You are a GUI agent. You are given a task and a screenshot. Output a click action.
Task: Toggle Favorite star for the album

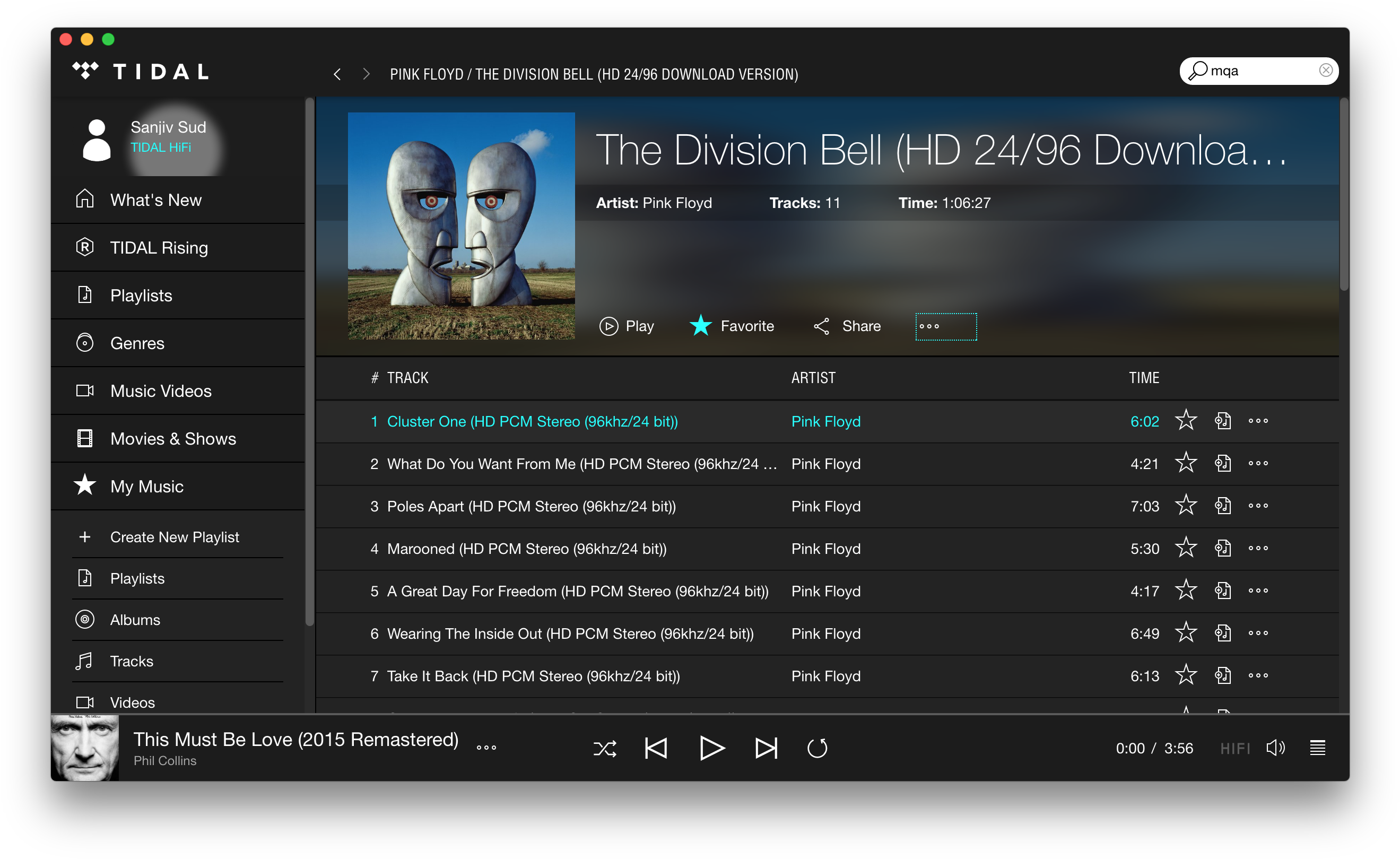pos(732,326)
